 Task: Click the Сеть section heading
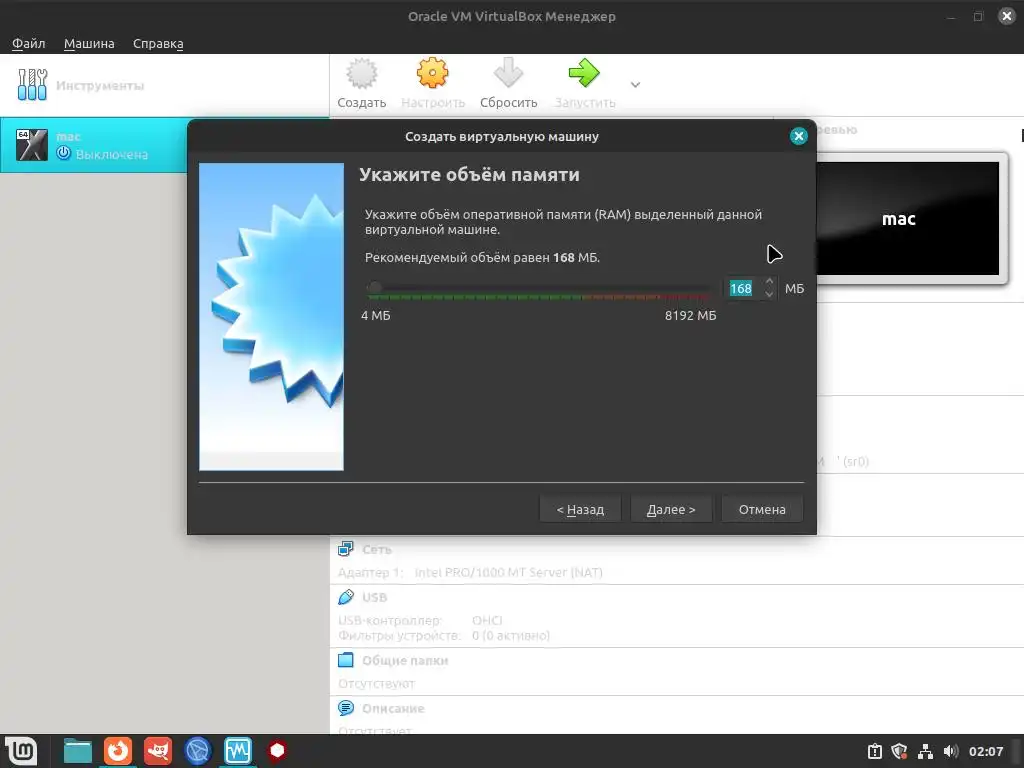377,549
